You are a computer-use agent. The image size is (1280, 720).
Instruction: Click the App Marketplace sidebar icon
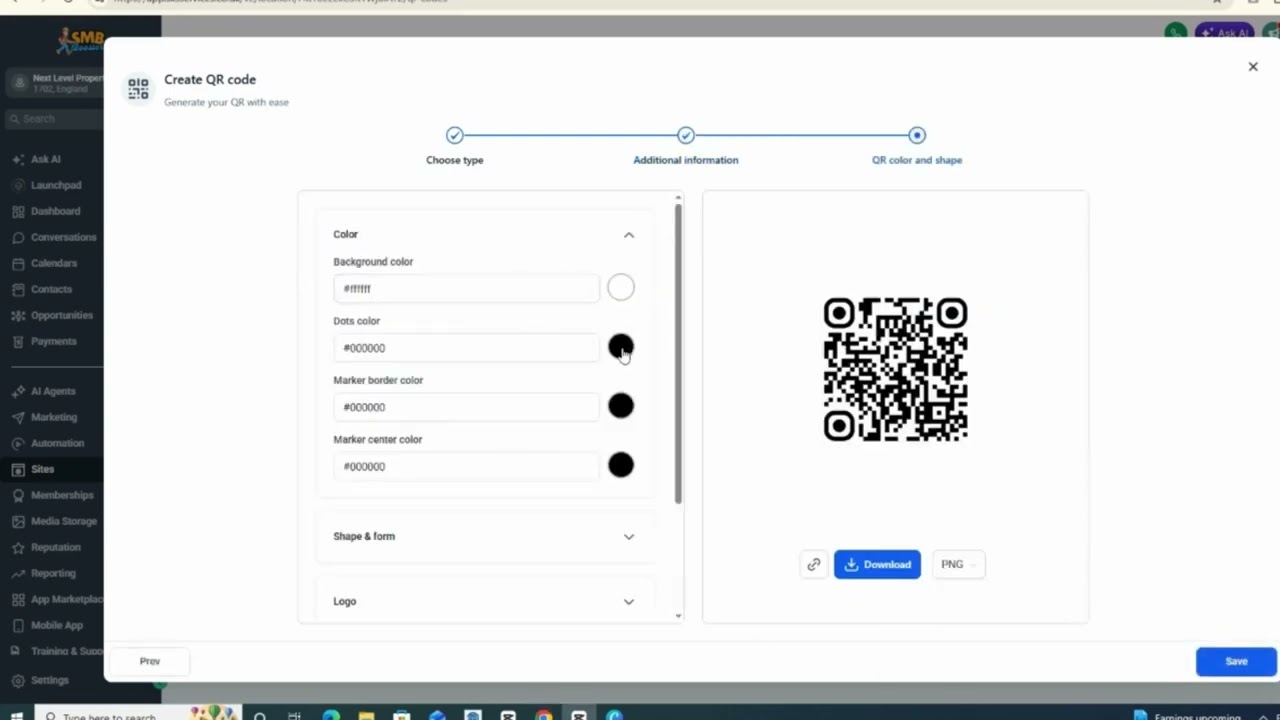coord(18,599)
